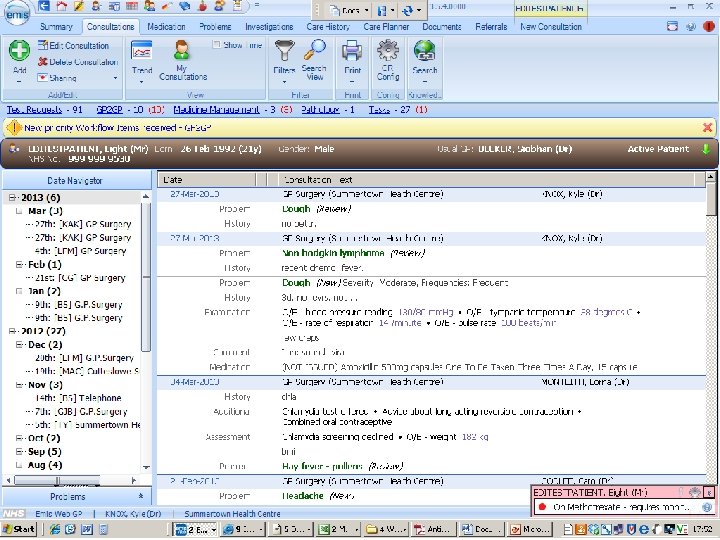
Task: Switch to the Problems tab
Action: [215, 27]
